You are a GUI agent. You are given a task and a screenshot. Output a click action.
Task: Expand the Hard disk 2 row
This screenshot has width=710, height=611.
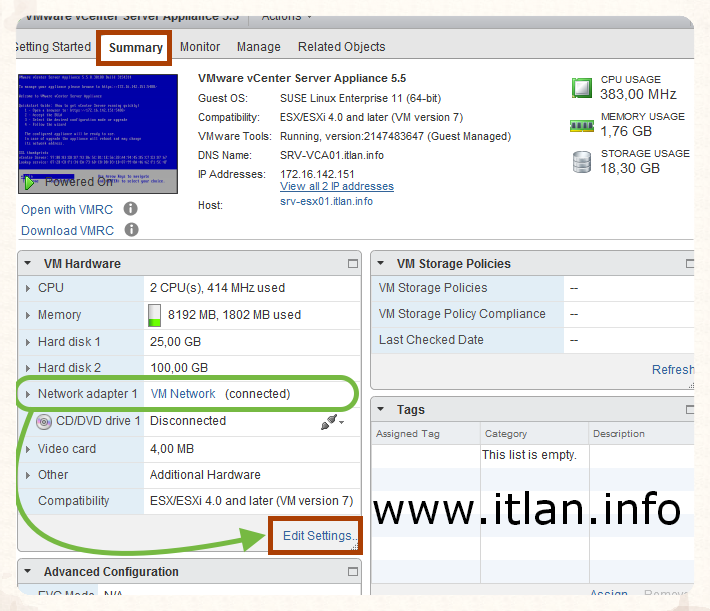click(x=28, y=368)
